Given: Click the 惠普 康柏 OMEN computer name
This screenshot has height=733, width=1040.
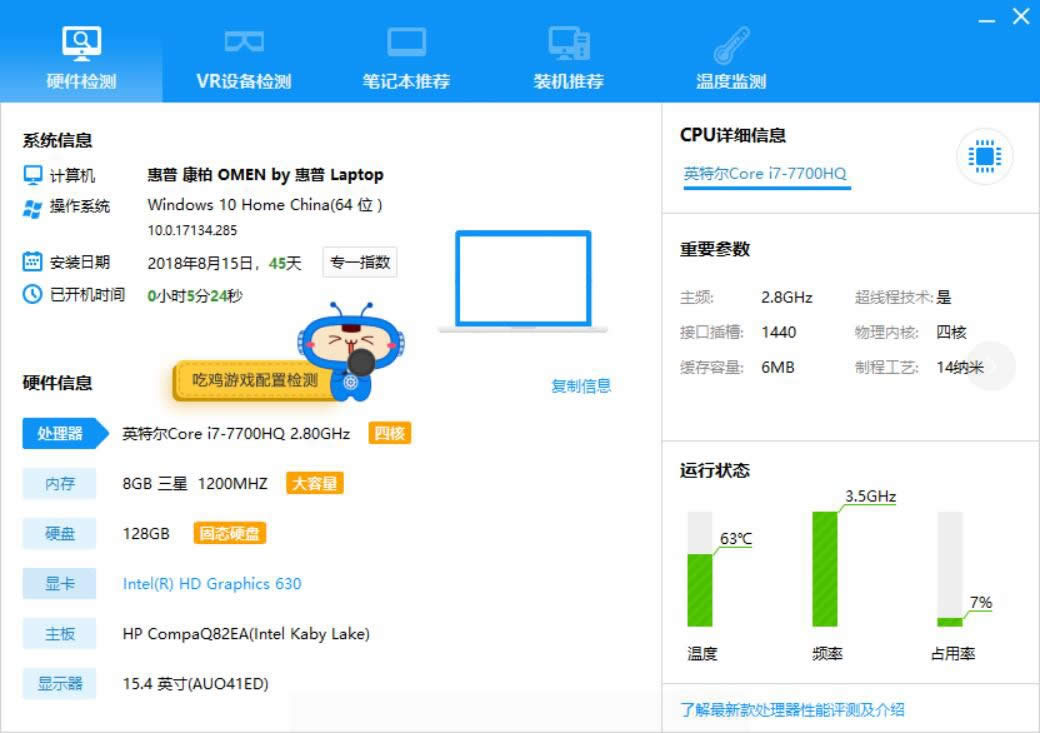Looking at the screenshot, I should (265, 175).
